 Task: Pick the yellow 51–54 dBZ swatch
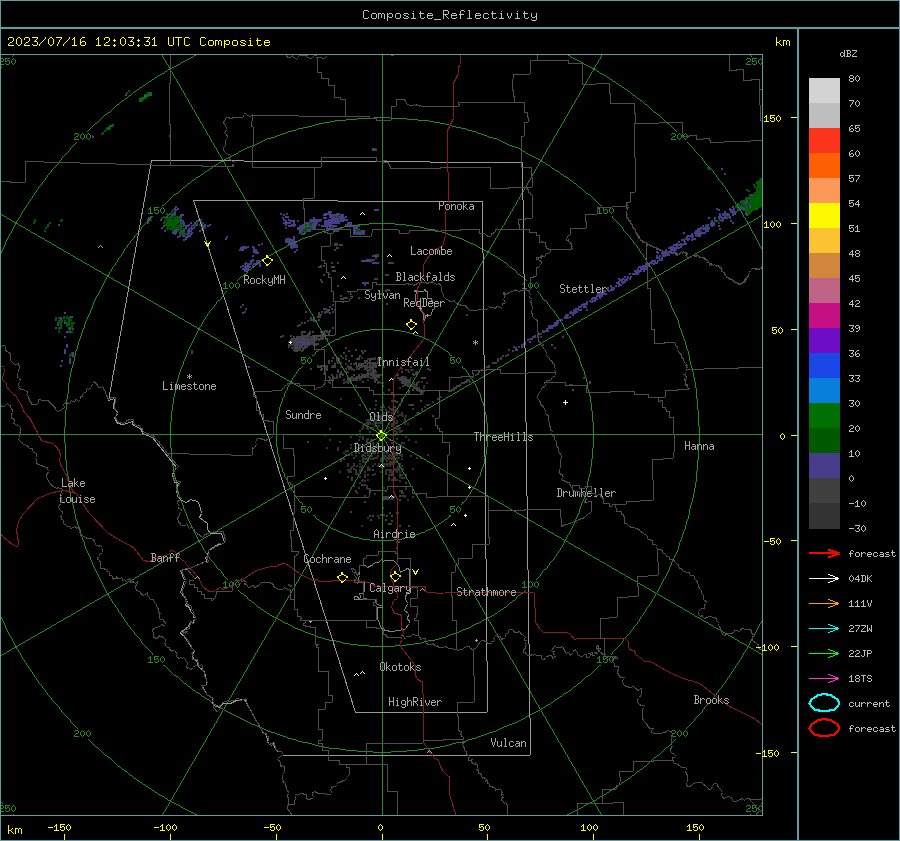tap(824, 215)
